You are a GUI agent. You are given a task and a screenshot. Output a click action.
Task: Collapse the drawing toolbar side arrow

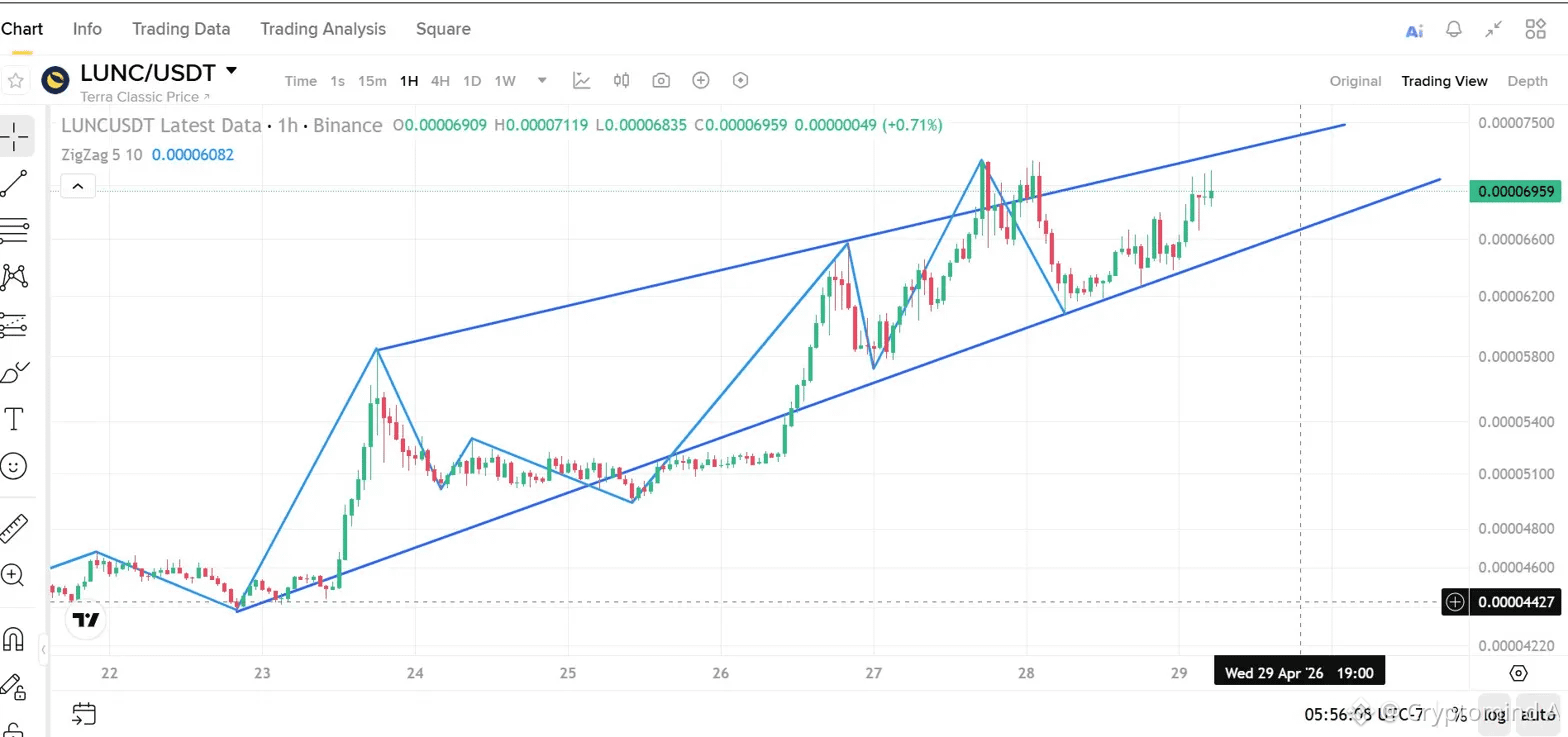43,652
